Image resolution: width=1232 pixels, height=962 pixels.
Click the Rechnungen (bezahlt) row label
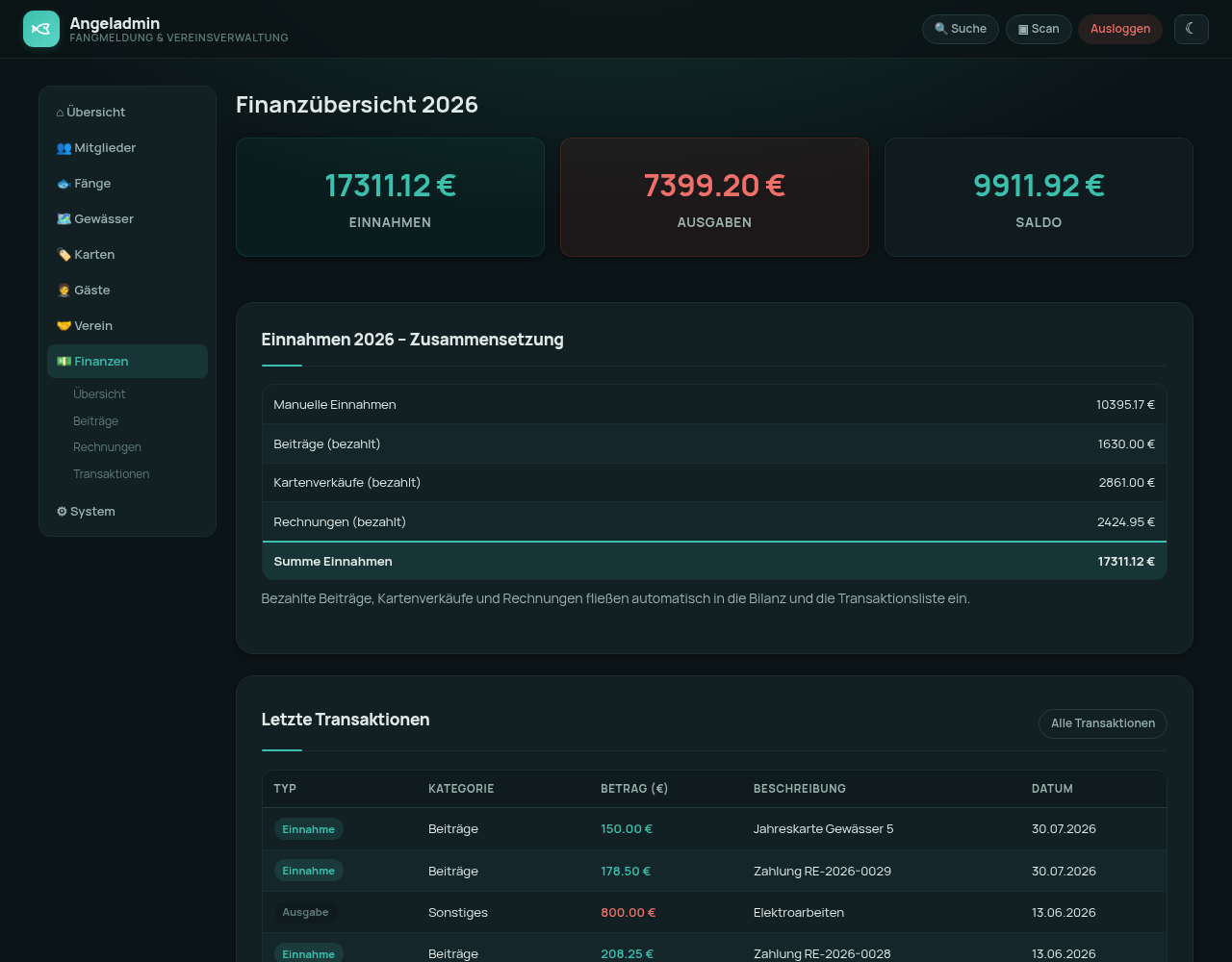[x=340, y=522]
